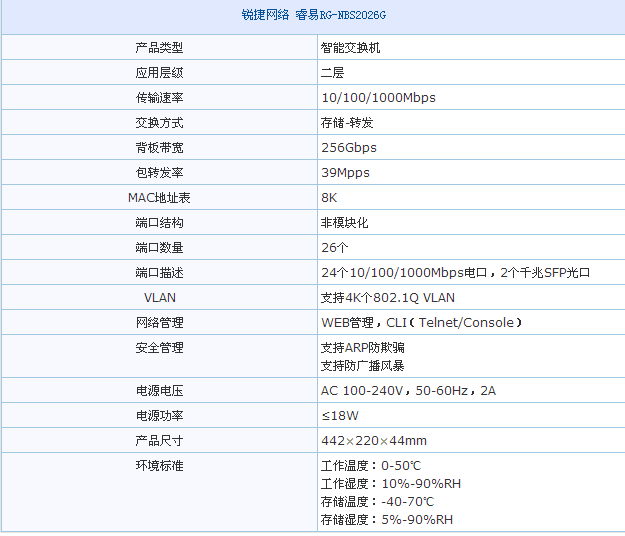Select the 非模块化 value

[x=344, y=223]
